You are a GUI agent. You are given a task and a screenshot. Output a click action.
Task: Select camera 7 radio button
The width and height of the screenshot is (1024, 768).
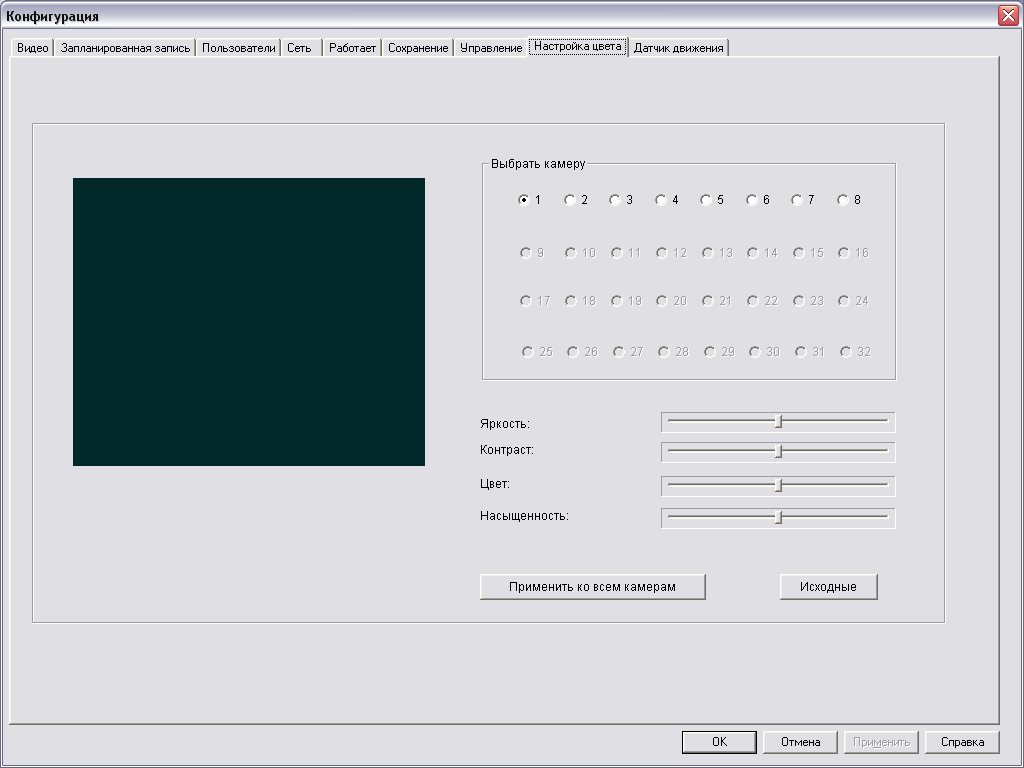coord(797,200)
